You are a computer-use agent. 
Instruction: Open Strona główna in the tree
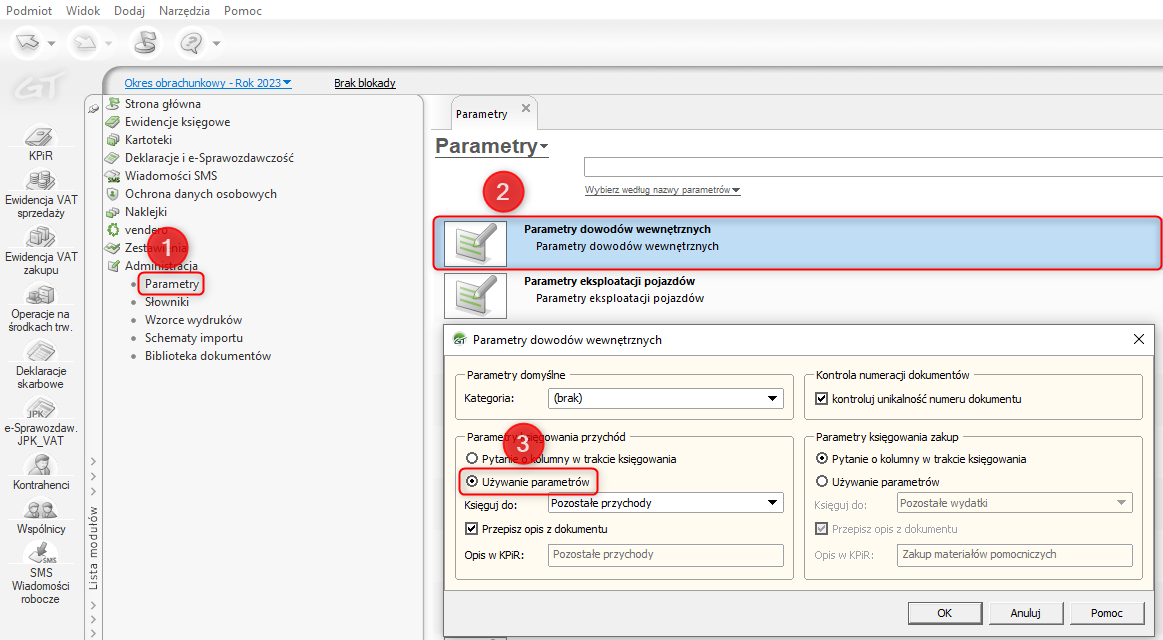(162, 104)
